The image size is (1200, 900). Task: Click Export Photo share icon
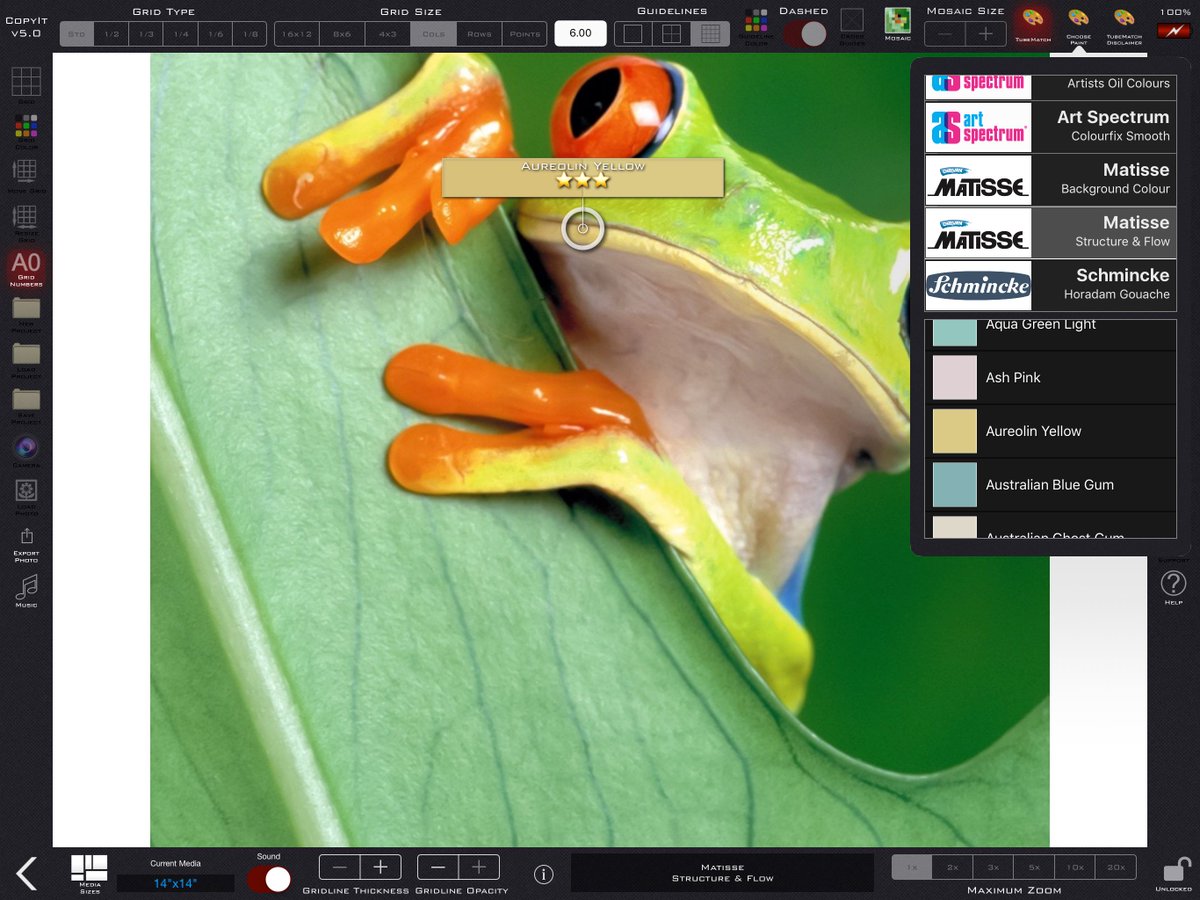pyautogui.click(x=26, y=538)
